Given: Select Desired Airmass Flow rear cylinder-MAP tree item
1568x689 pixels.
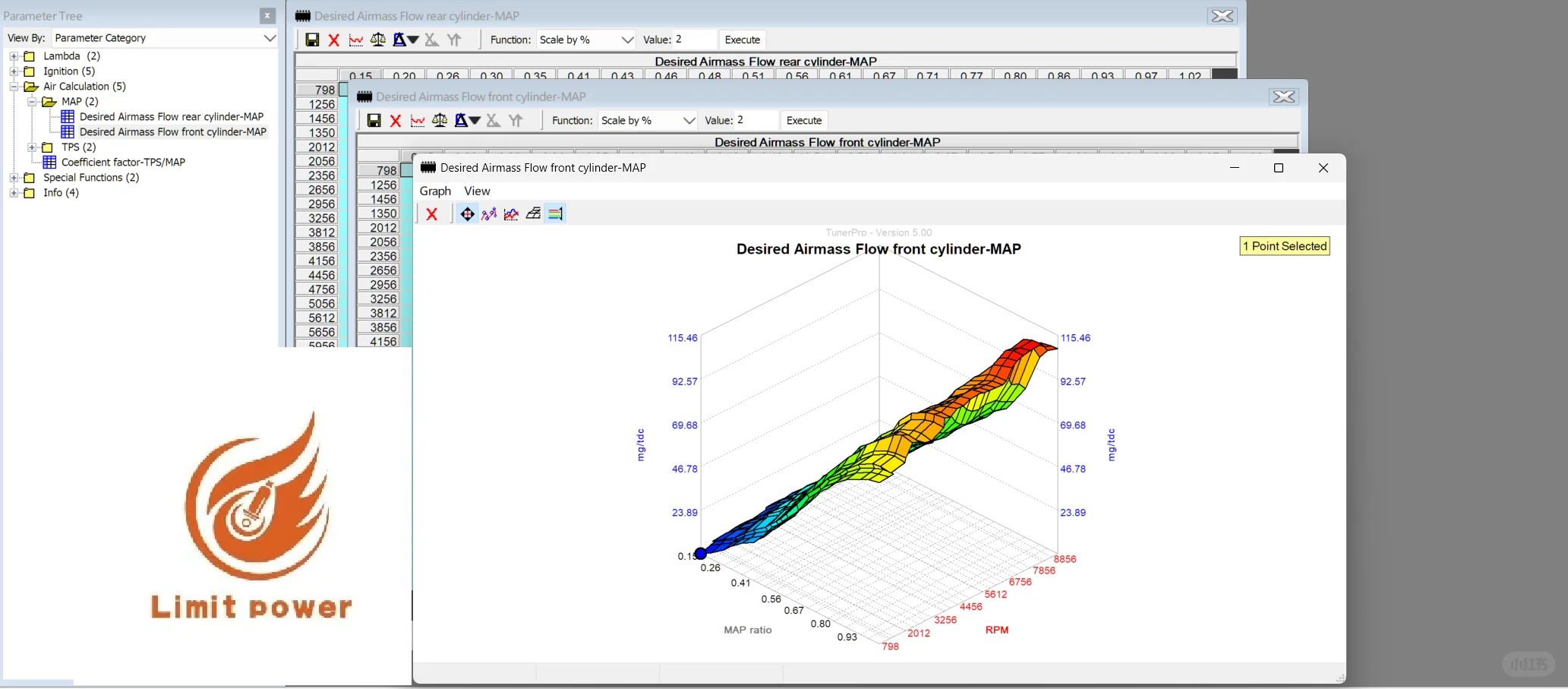Looking at the screenshot, I should pyautogui.click(x=172, y=116).
